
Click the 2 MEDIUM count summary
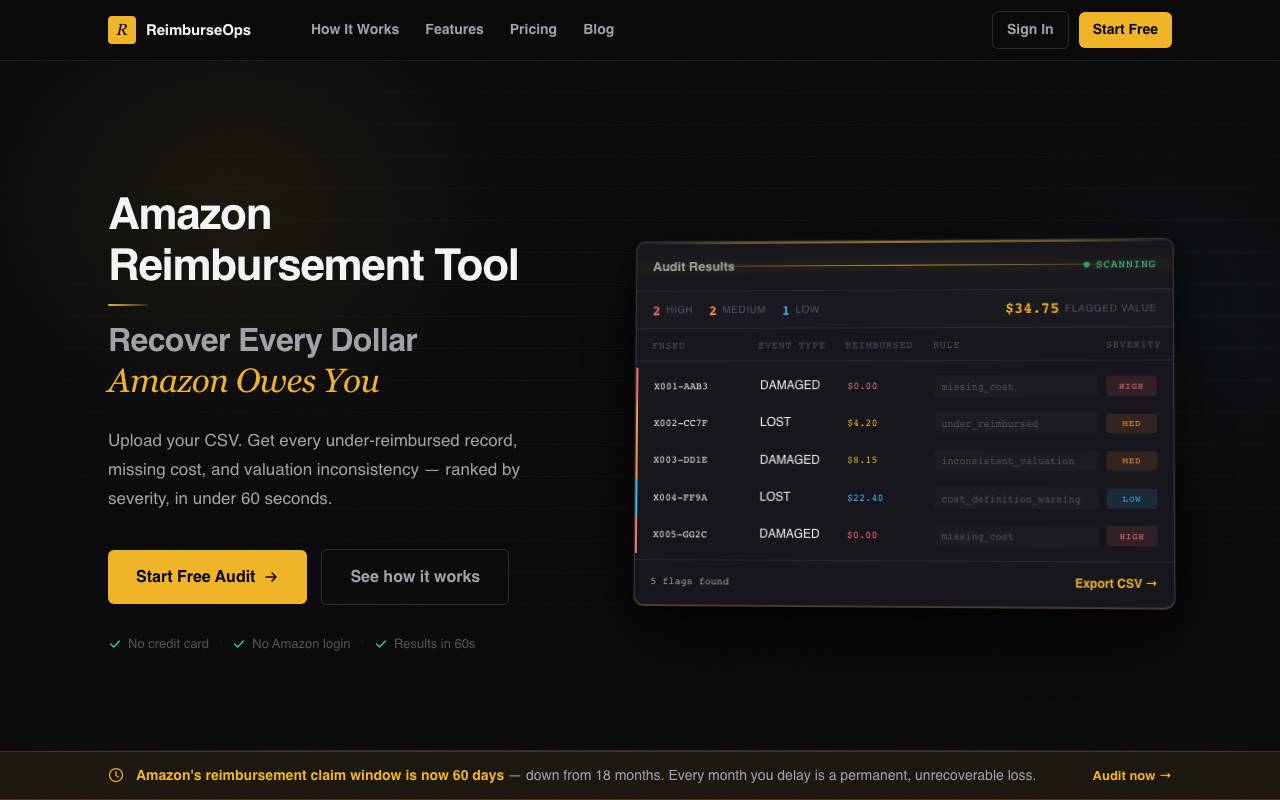[738, 310]
